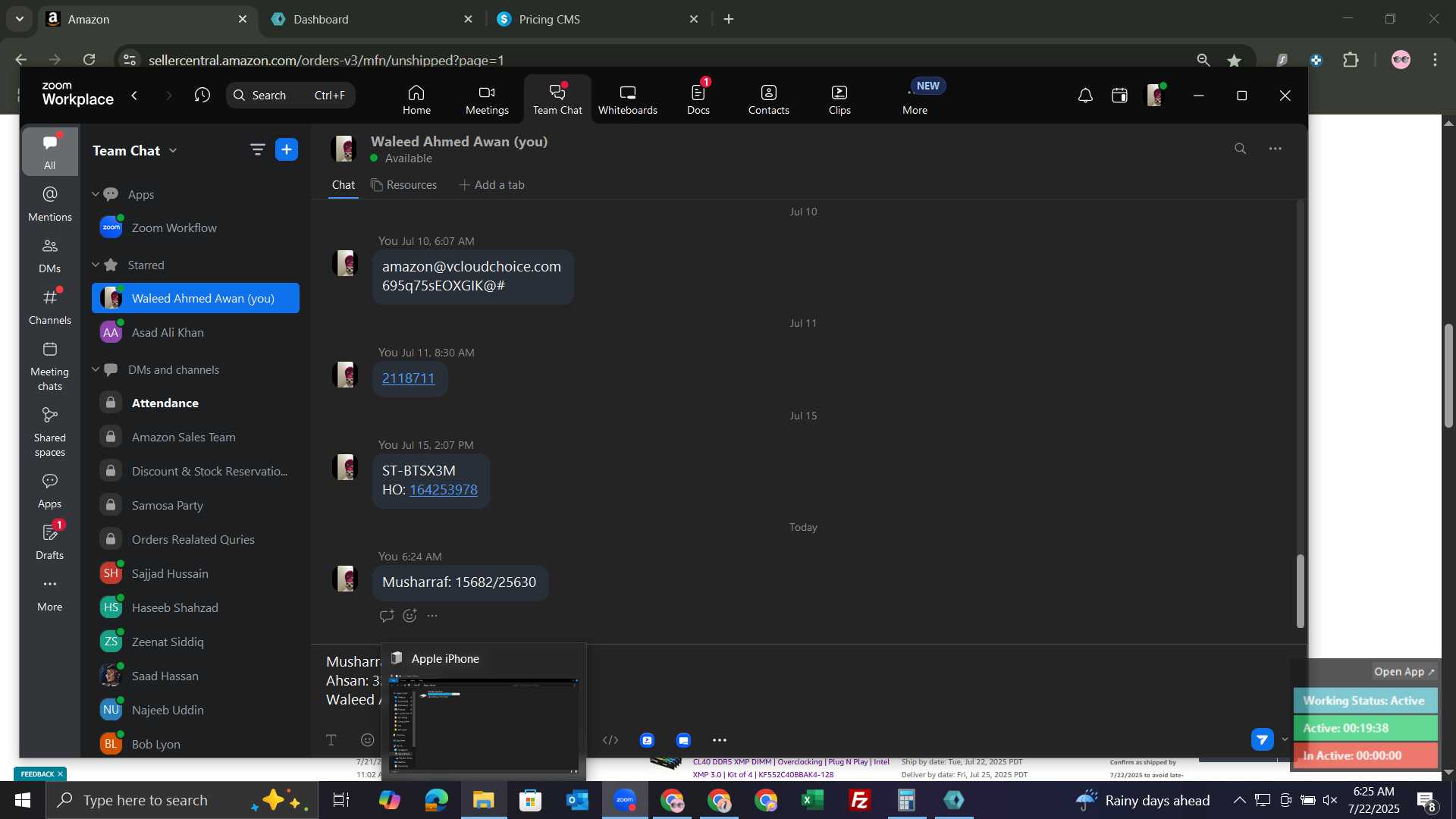Open Whiteboards in Zoom

coord(628,99)
